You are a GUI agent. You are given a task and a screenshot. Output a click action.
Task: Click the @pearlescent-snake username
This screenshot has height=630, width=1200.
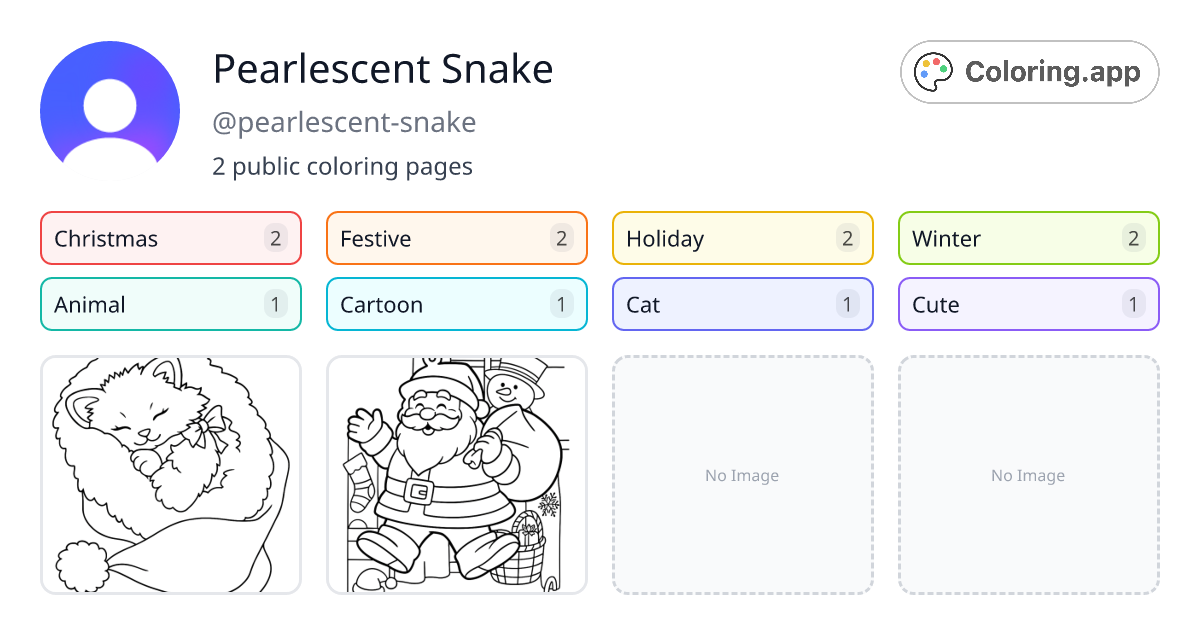tap(345, 122)
